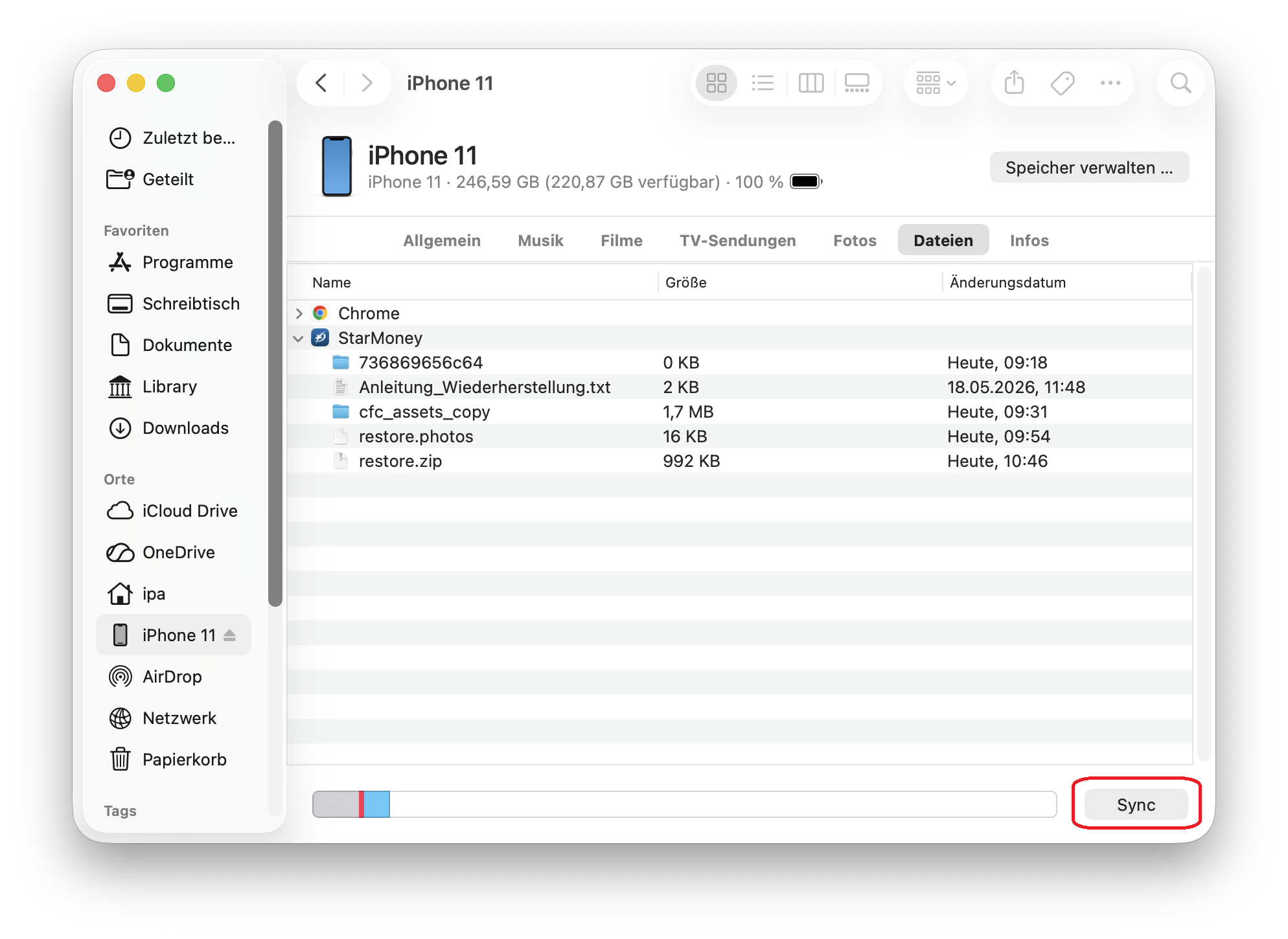
Task: Click the sidebar vertical scrollbar
Action: point(275,363)
